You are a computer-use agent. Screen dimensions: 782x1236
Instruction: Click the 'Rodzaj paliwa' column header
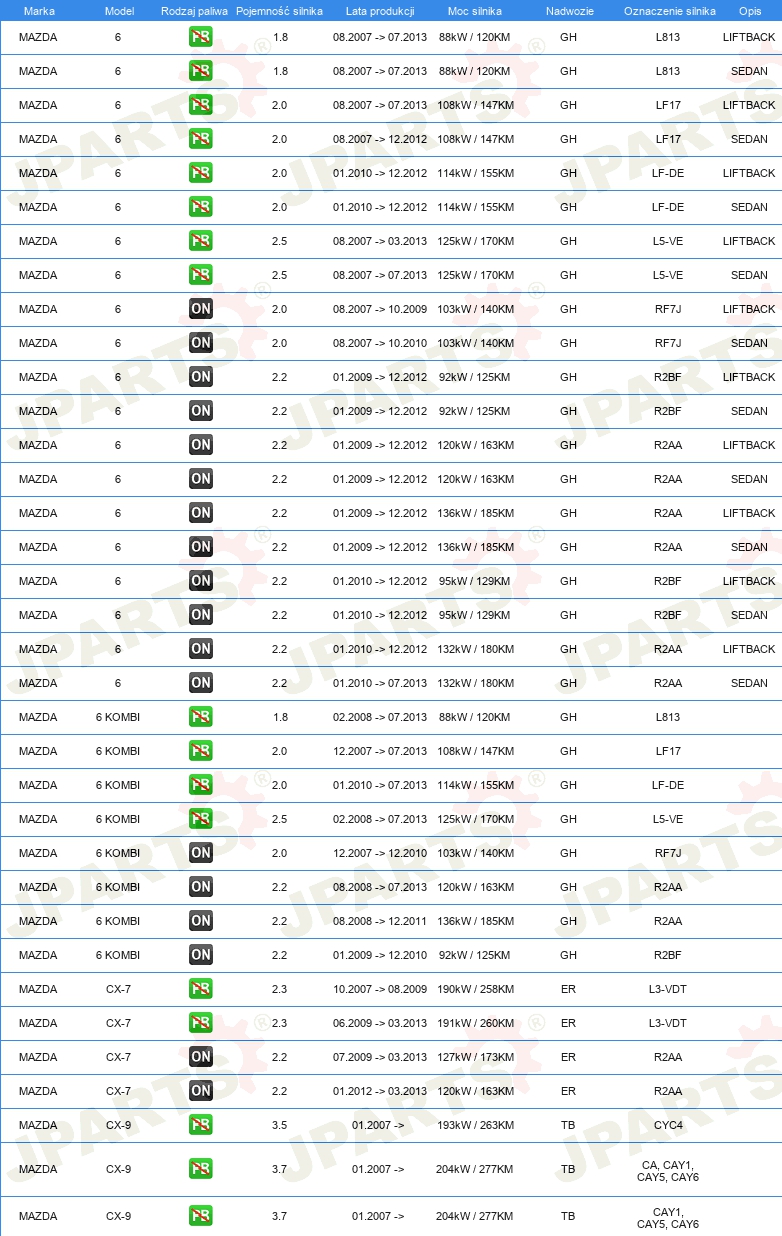pos(194,11)
